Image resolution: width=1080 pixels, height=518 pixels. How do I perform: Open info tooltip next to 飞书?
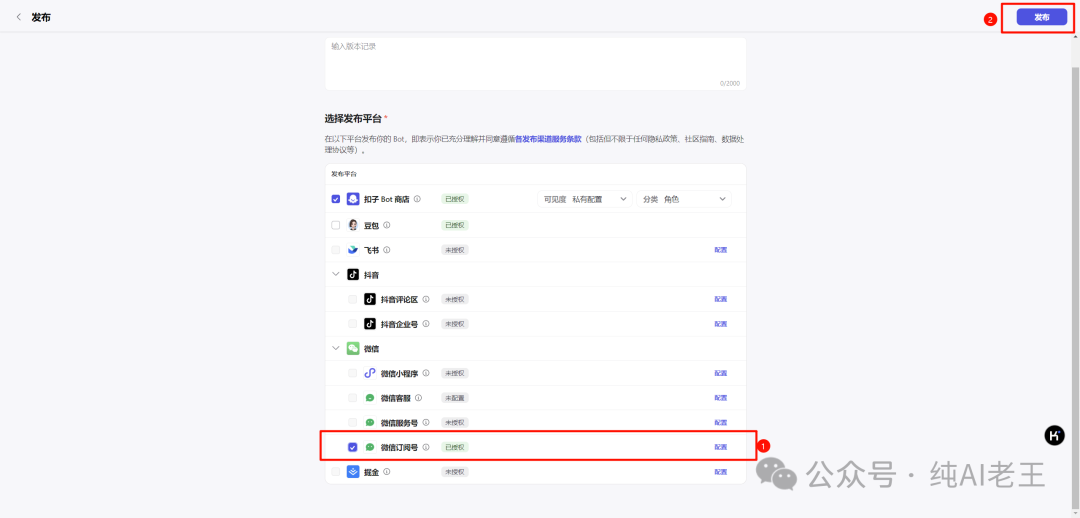(387, 250)
